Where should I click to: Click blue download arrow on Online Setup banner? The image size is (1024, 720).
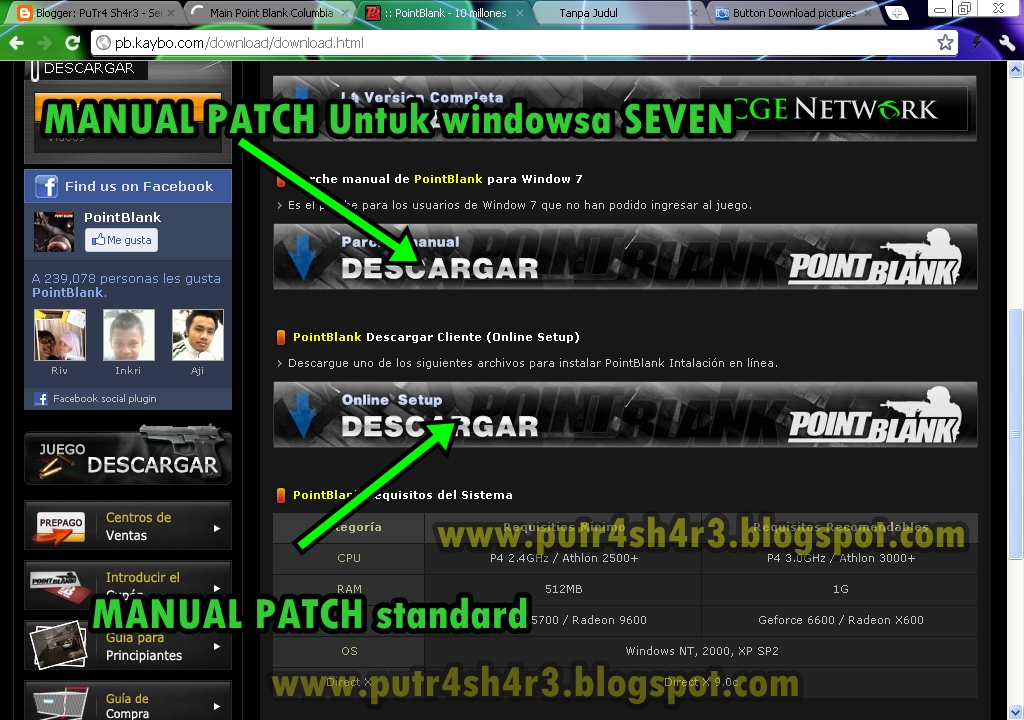click(x=304, y=416)
